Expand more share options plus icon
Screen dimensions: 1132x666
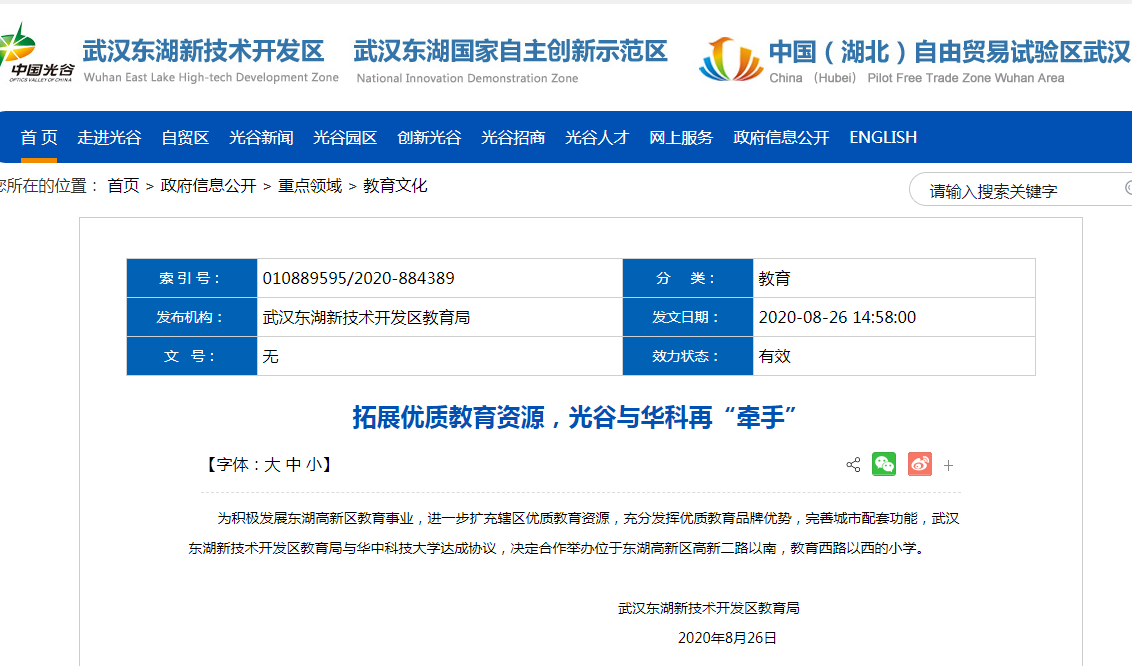click(949, 465)
